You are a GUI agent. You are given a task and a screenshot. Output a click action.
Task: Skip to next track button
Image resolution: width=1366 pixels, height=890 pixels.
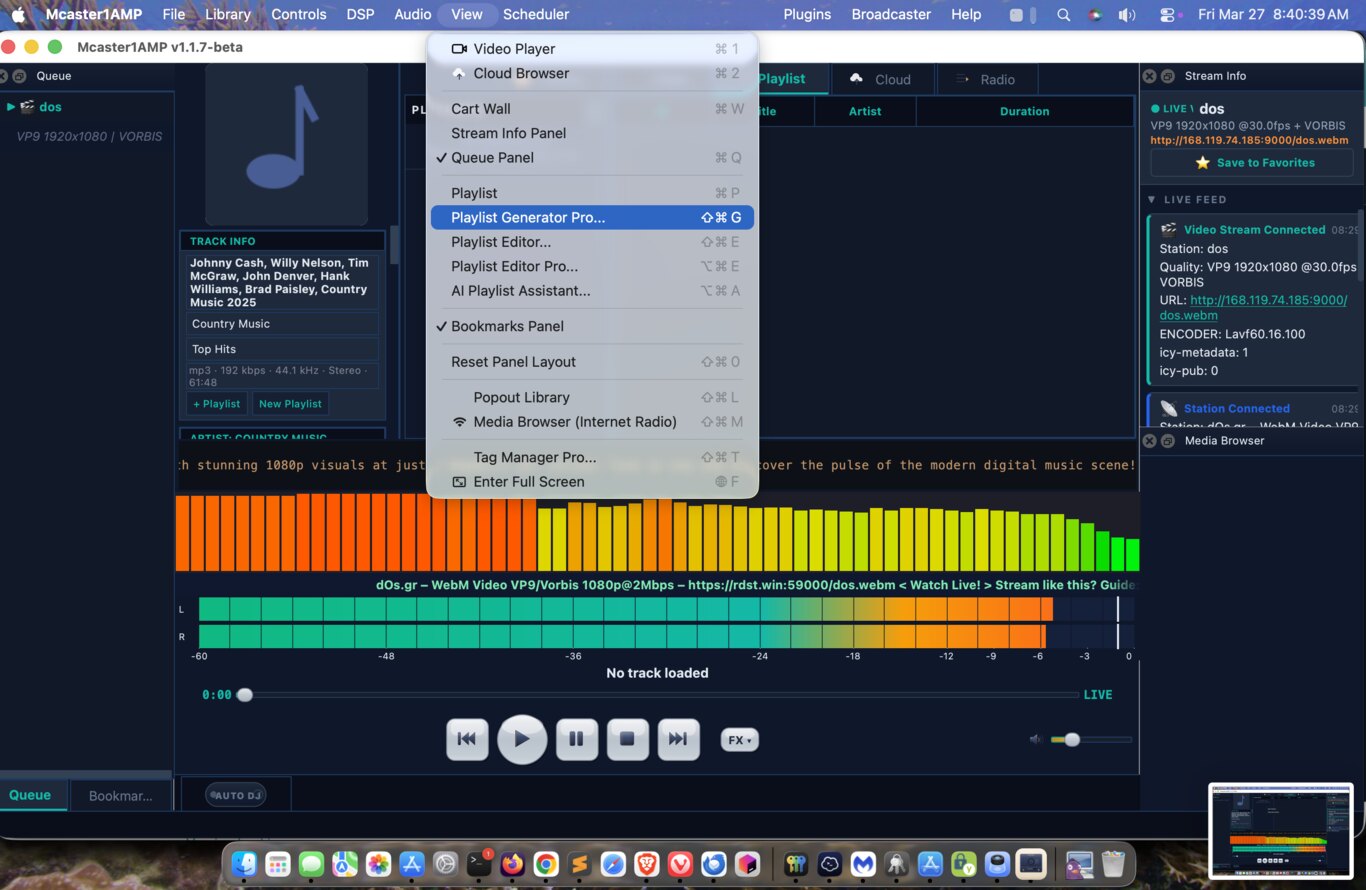[678, 739]
